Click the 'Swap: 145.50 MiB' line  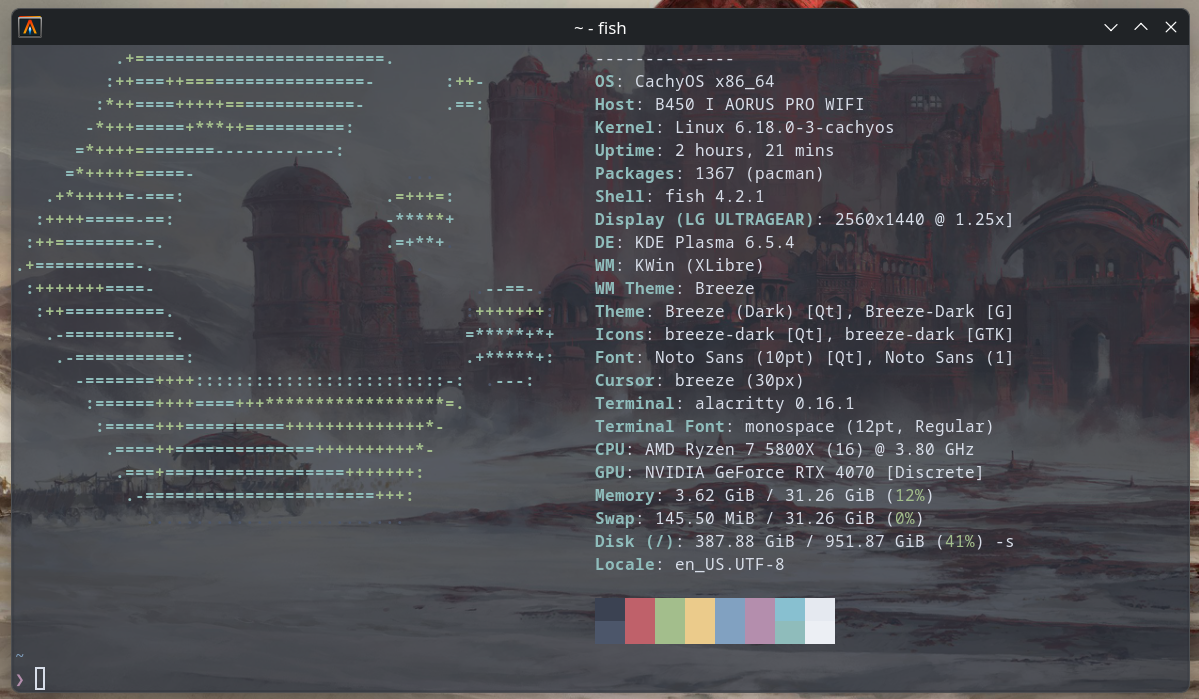(x=759, y=519)
